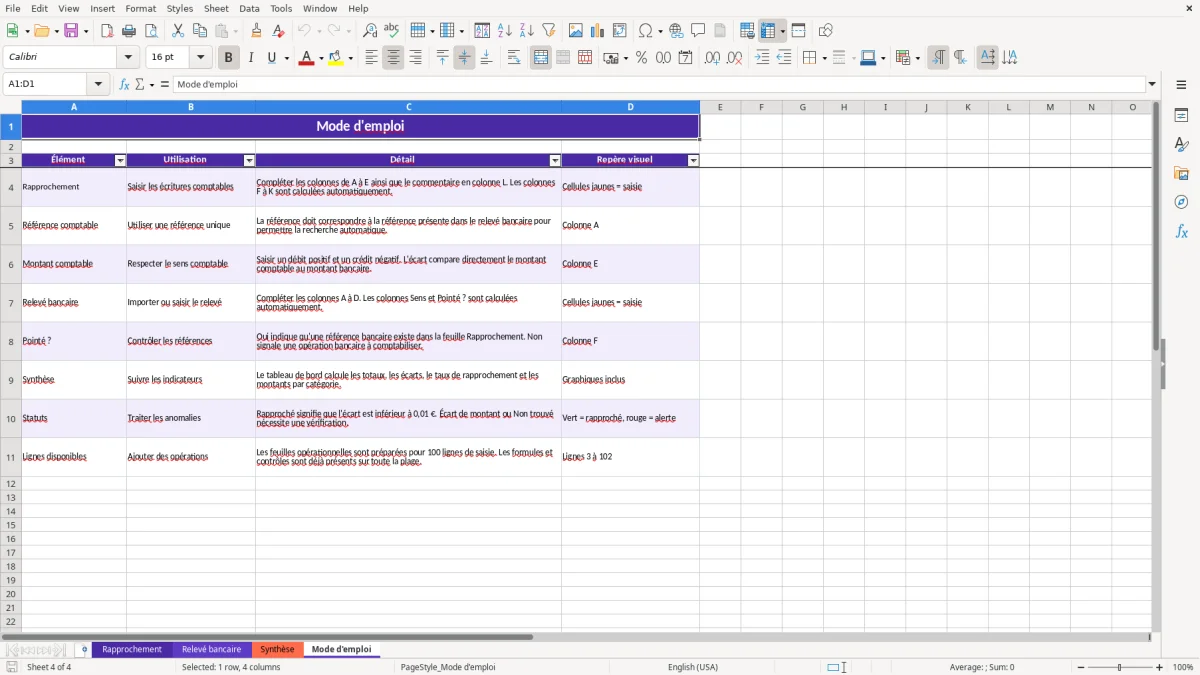Open the Utilisation column filter dropdown
Screen dimensions: 1200x675
click(x=249, y=160)
